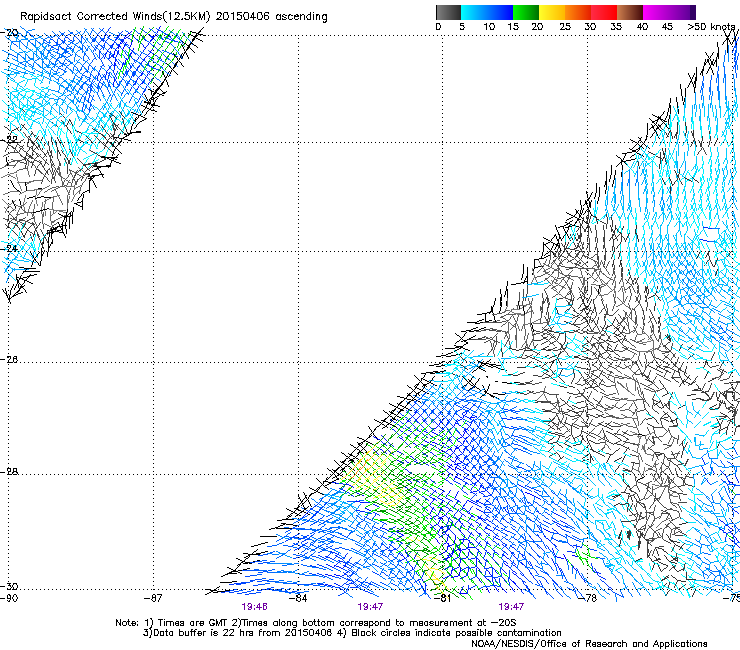Click the 'NOAA/NESDIS/Office of Research and Applications' credit
The image size is (740, 650).
[x=589, y=644]
